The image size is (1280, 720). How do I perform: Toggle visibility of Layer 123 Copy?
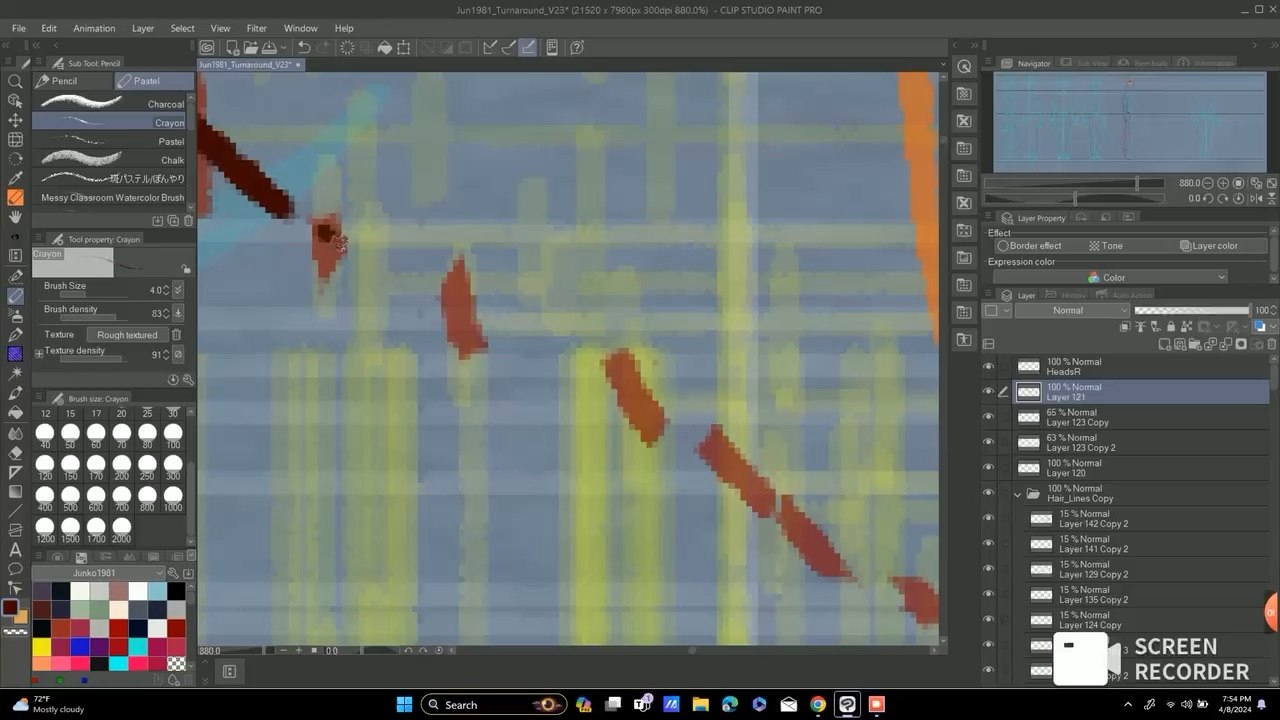click(989, 417)
